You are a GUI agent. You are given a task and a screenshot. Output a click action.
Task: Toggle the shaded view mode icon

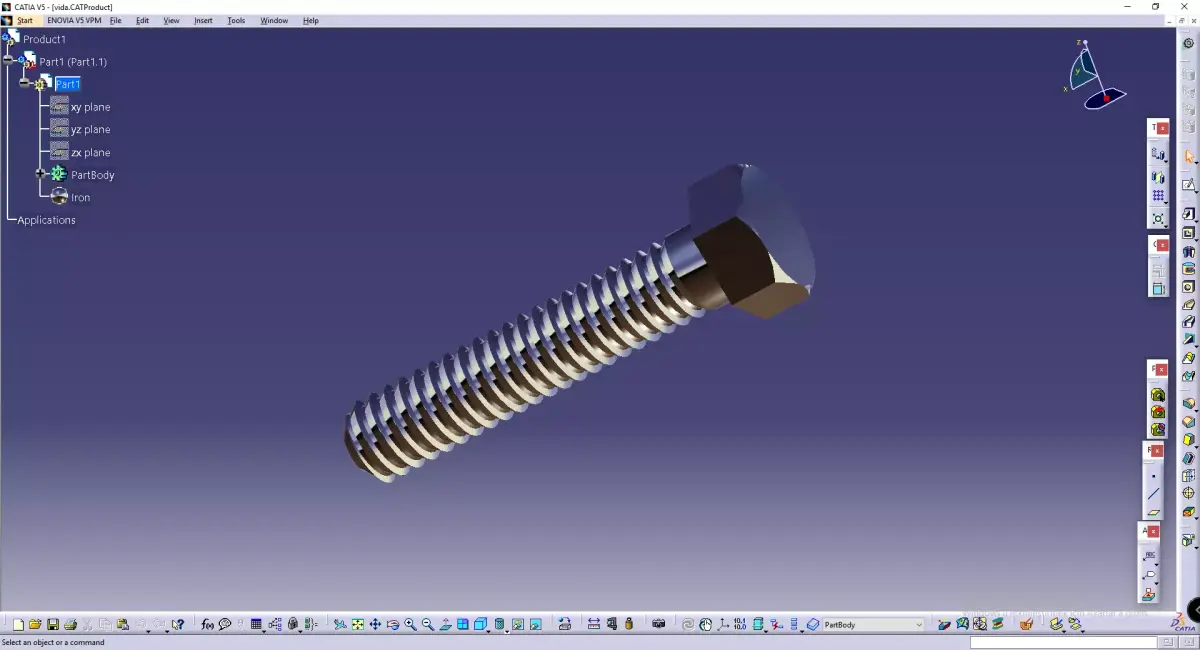pos(500,623)
